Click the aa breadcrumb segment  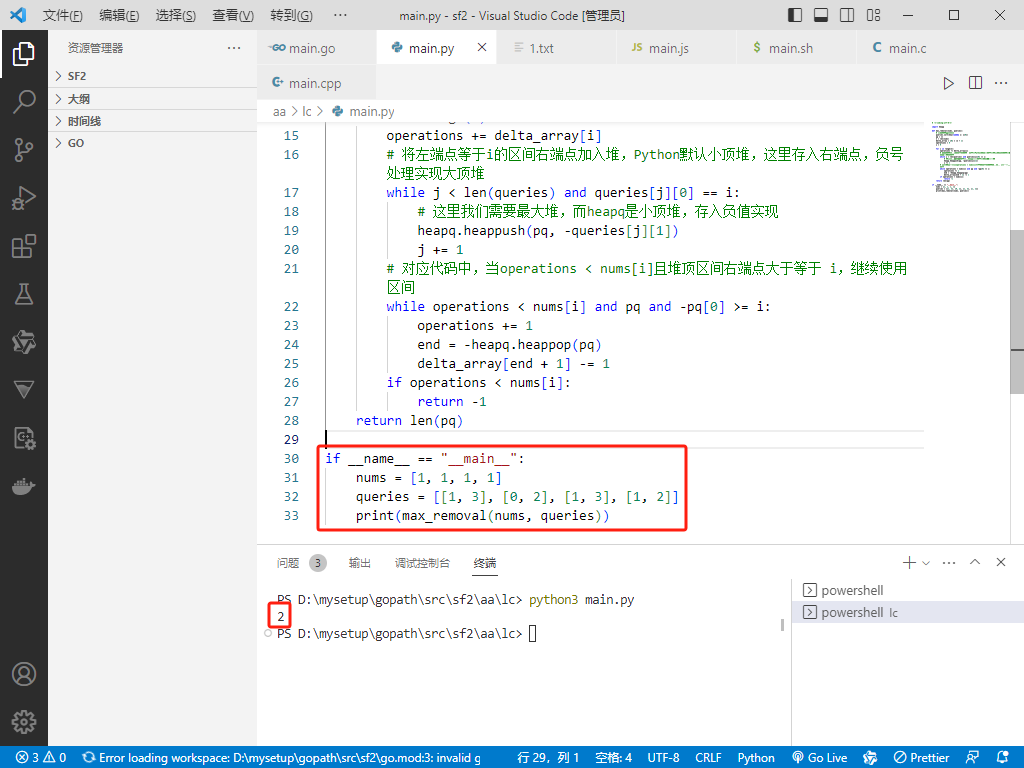point(279,112)
